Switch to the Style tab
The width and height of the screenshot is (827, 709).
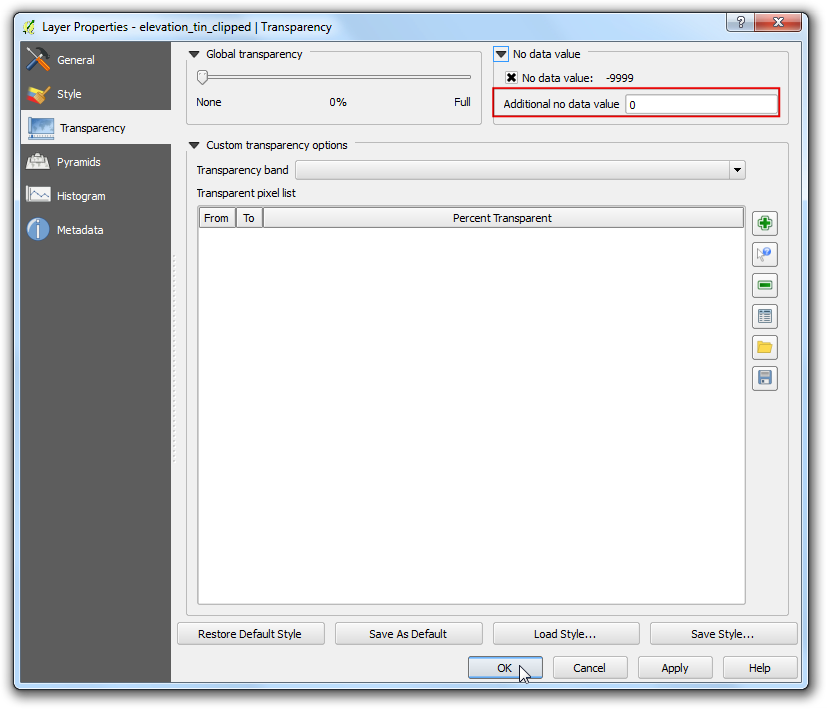tap(96, 94)
